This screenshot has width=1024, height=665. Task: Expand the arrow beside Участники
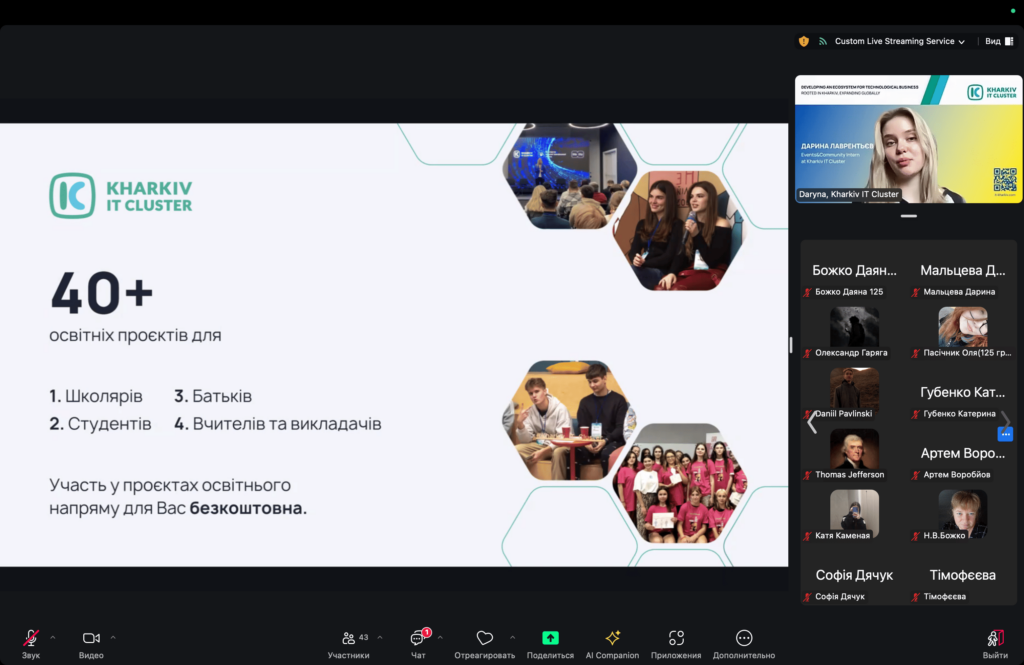pos(380,638)
